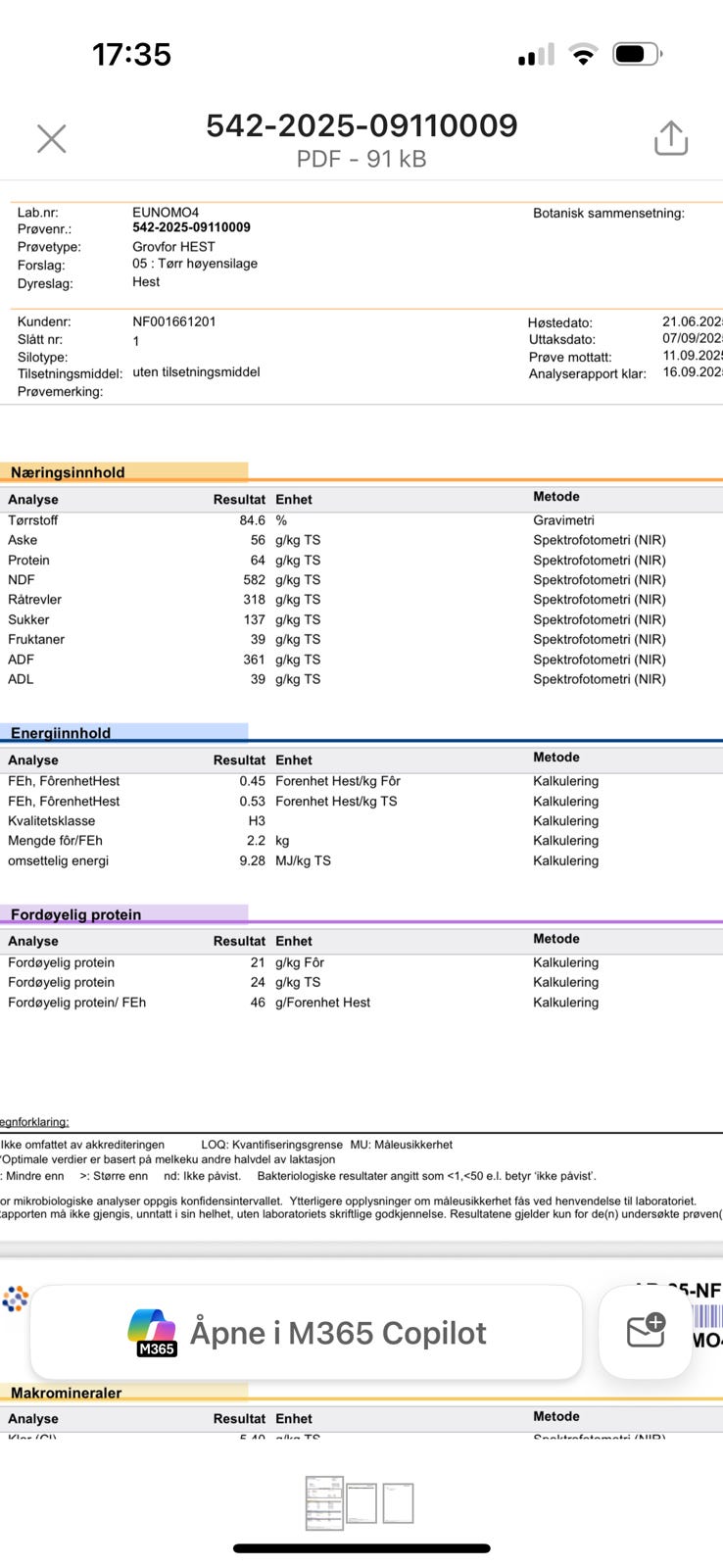723x1568 pixels.
Task: Select the first page thumbnail
Action: pos(324,1502)
